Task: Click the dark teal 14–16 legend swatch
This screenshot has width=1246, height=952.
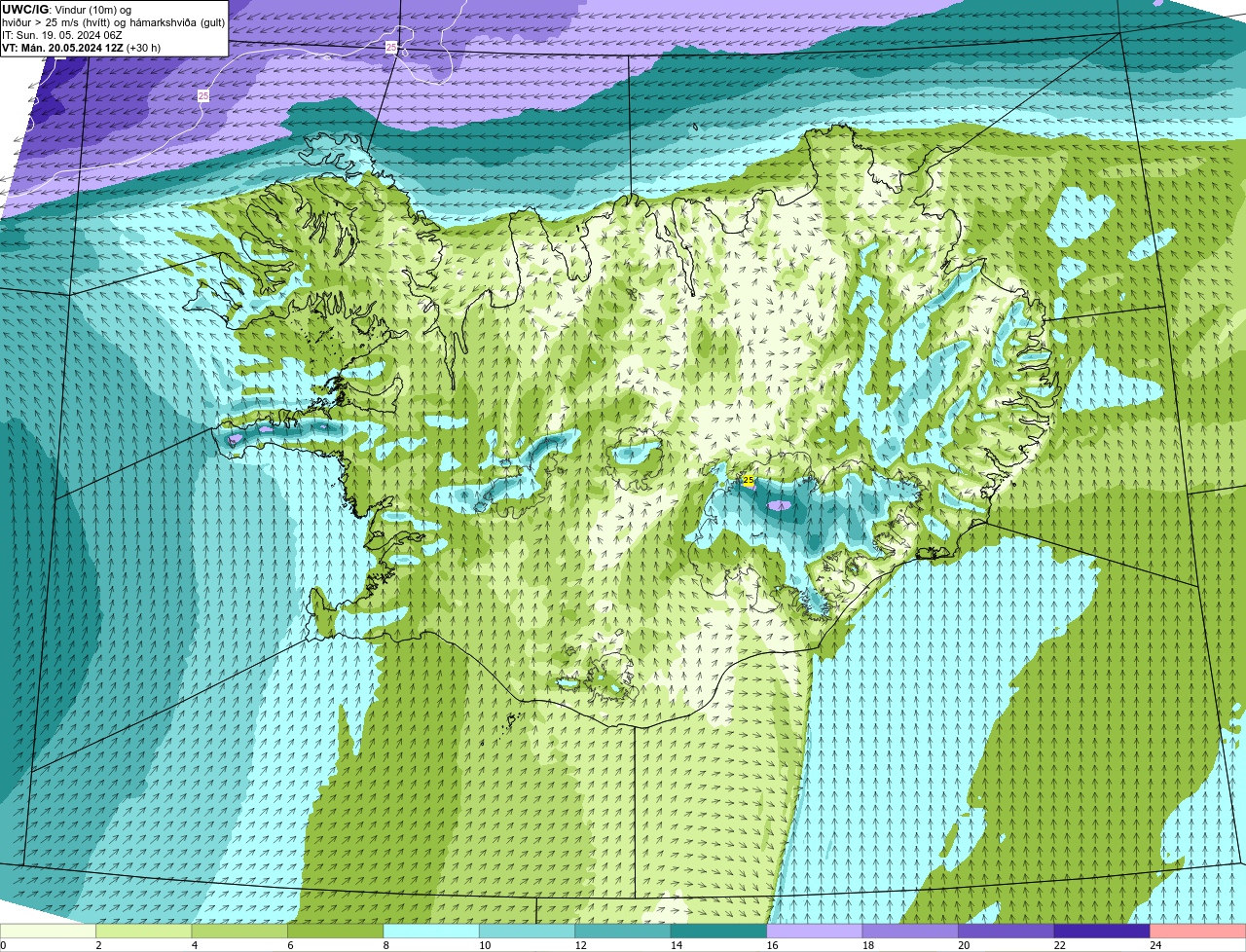Action: click(x=719, y=931)
